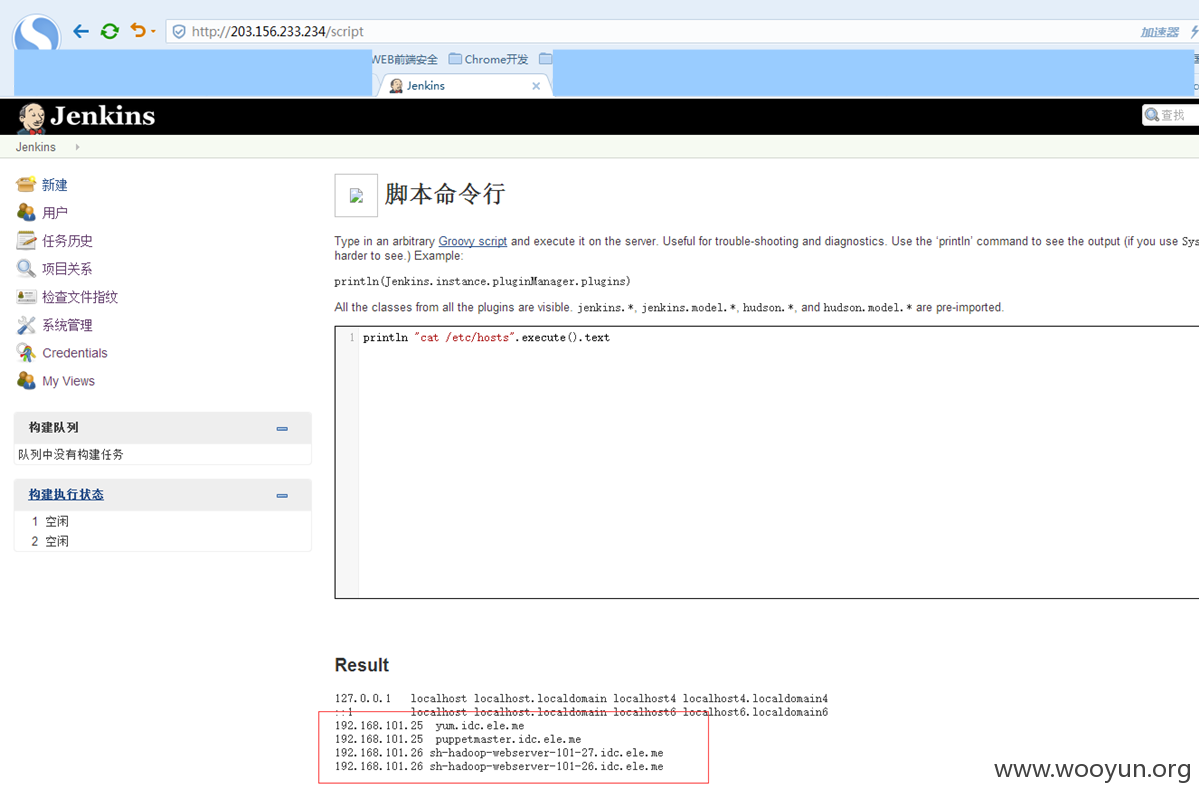
Task: Click the sh-hadoop-webserver-101-27 output line
Action: click(499, 752)
